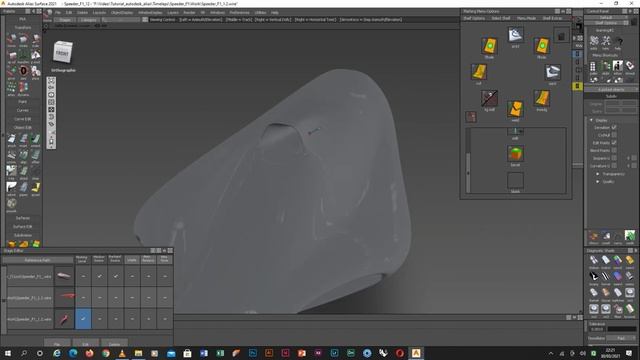The height and width of the screenshot is (360, 640).
Task: Click the FRONT face of the ViewCube
Action: [62, 53]
